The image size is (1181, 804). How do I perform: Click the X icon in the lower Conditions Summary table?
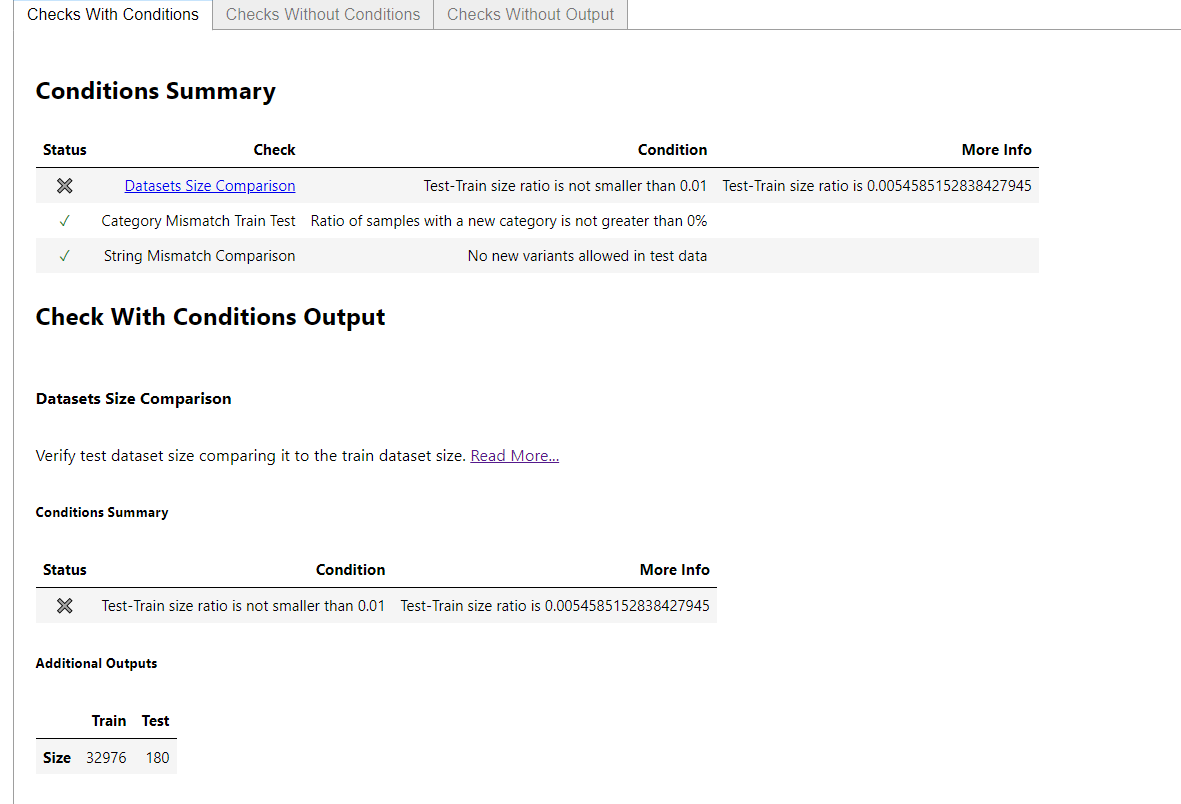point(64,605)
